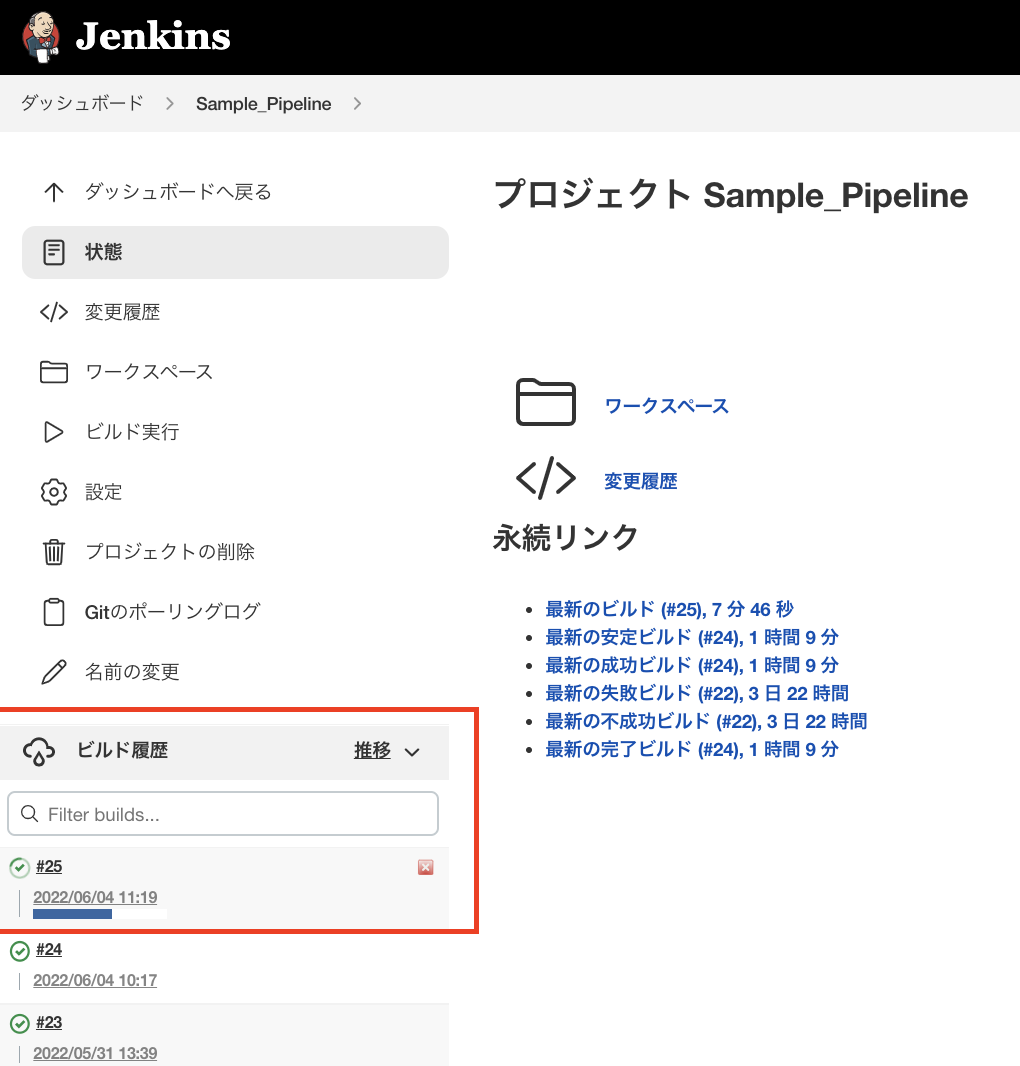Screen dimensions: 1020x1066
Task: Open the 設定 sidebar item
Action: [x=103, y=492]
